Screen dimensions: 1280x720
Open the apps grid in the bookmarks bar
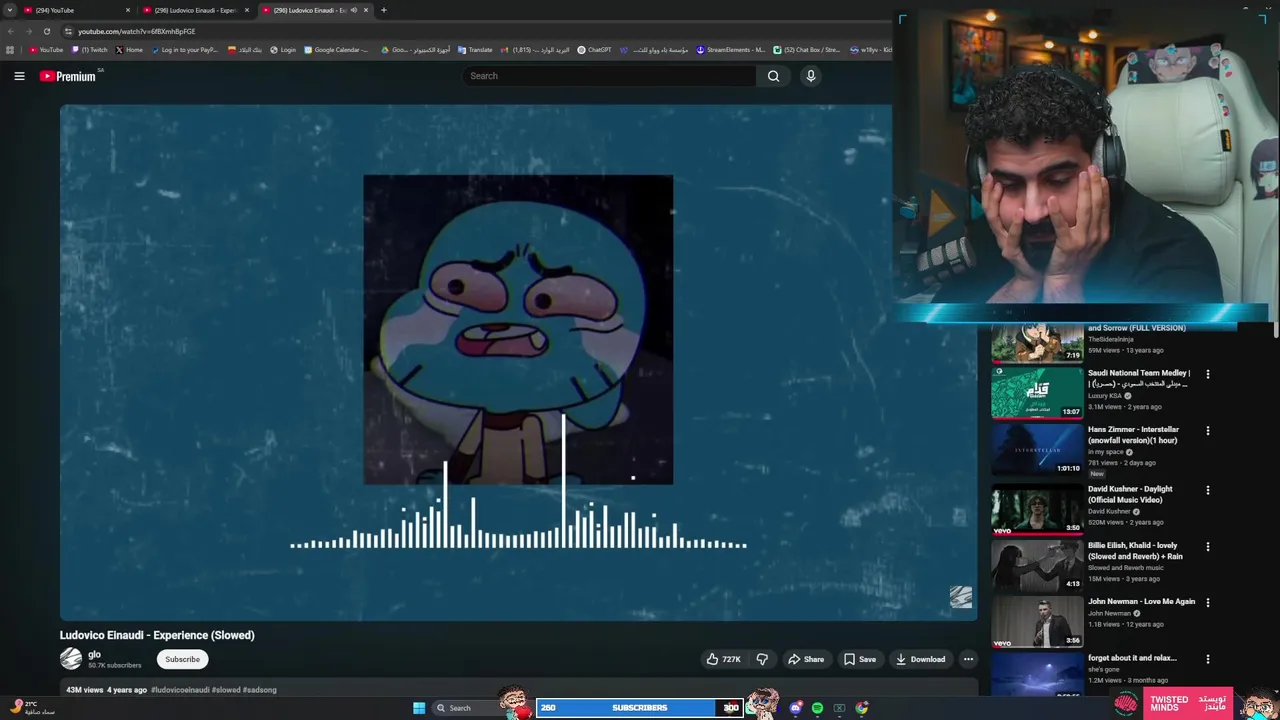coord(10,50)
